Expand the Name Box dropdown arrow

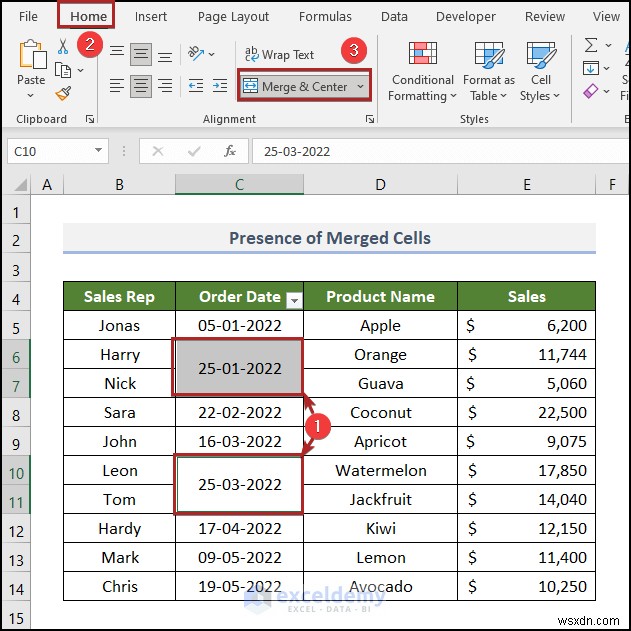98,151
